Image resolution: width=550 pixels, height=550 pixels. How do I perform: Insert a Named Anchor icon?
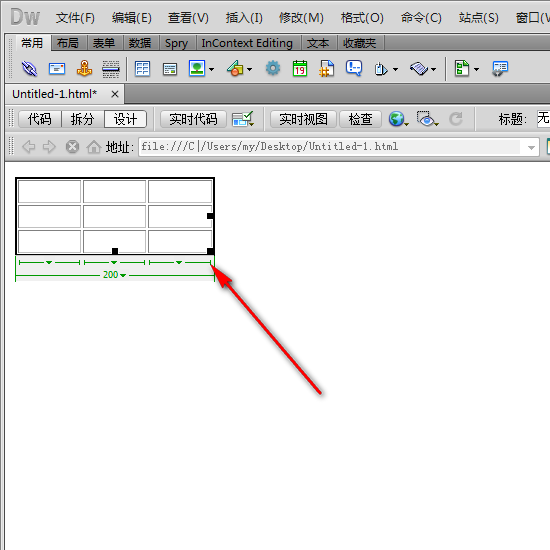click(84, 69)
